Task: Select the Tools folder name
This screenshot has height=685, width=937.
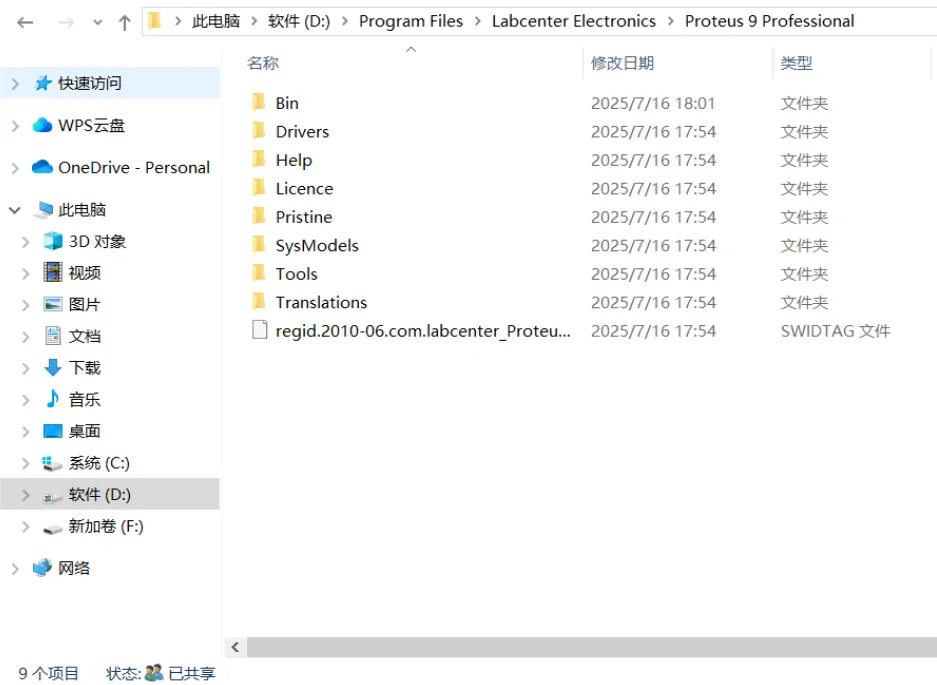Action: 296,274
